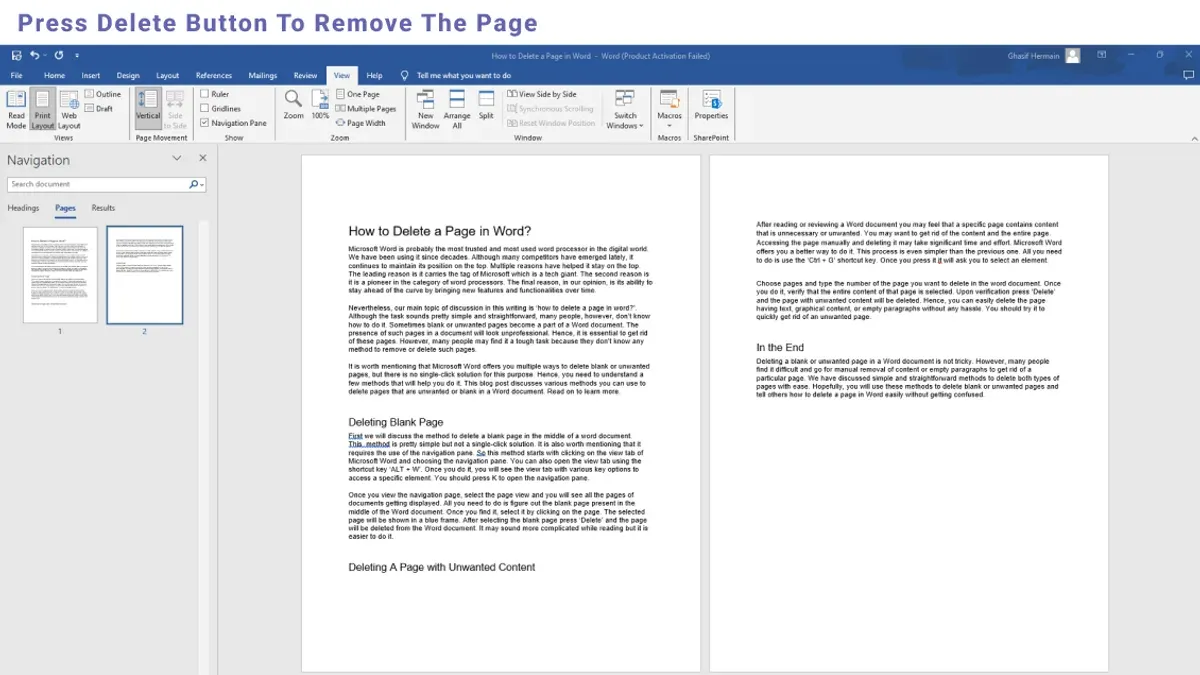The height and width of the screenshot is (675, 1200).
Task: Open a New Window
Action: (x=426, y=109)
